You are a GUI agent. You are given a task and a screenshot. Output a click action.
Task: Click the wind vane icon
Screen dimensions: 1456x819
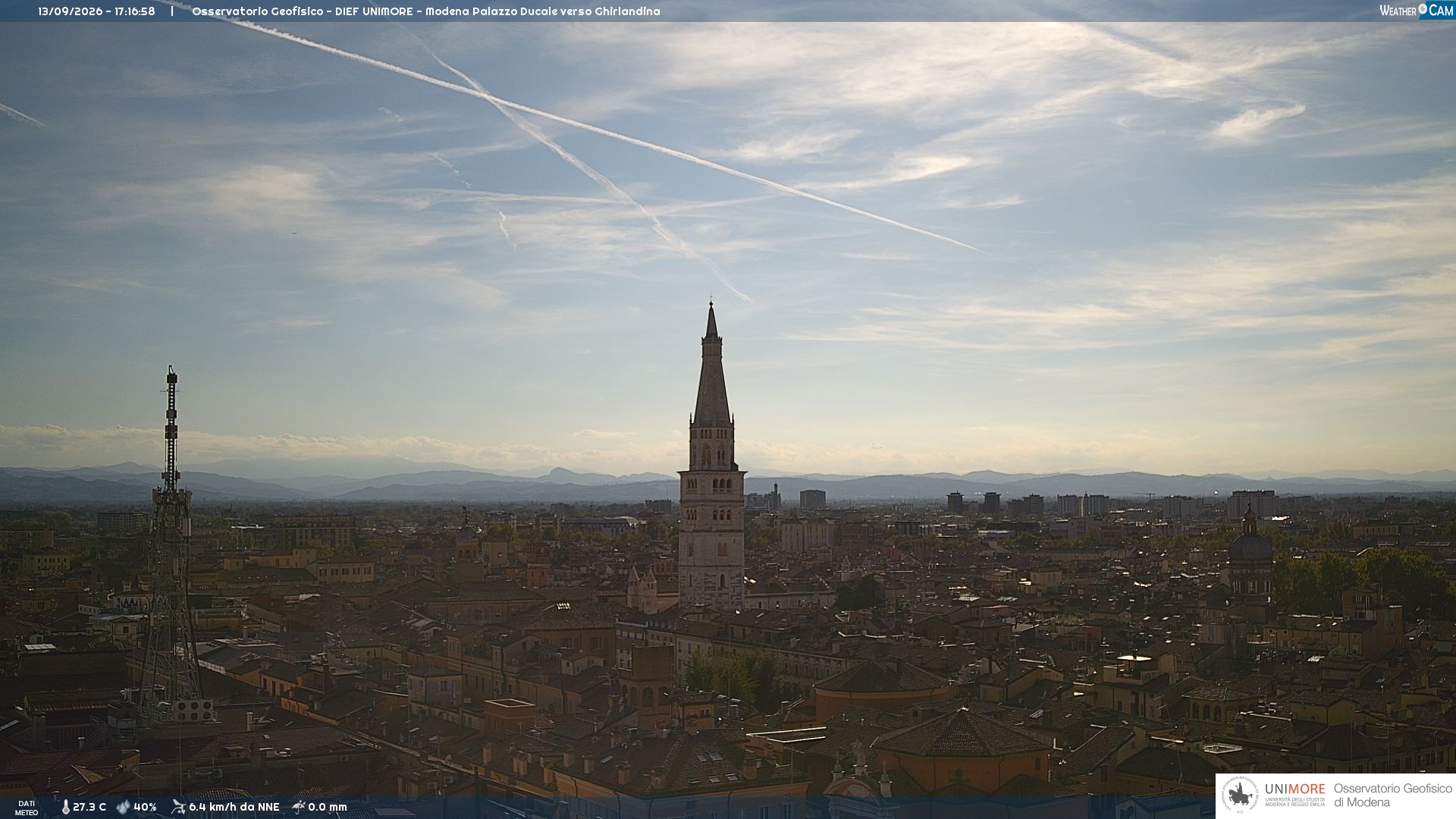click(x=178, y=807)
